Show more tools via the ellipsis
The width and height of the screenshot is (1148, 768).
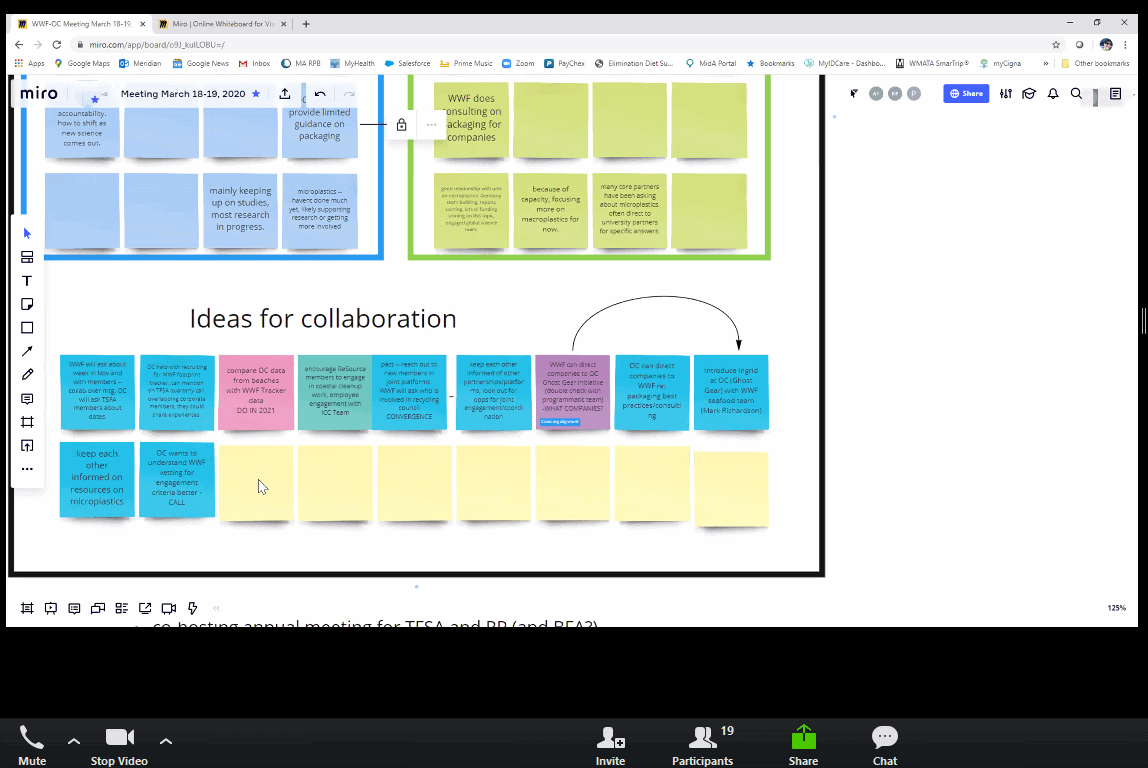(x=27, y=469)
